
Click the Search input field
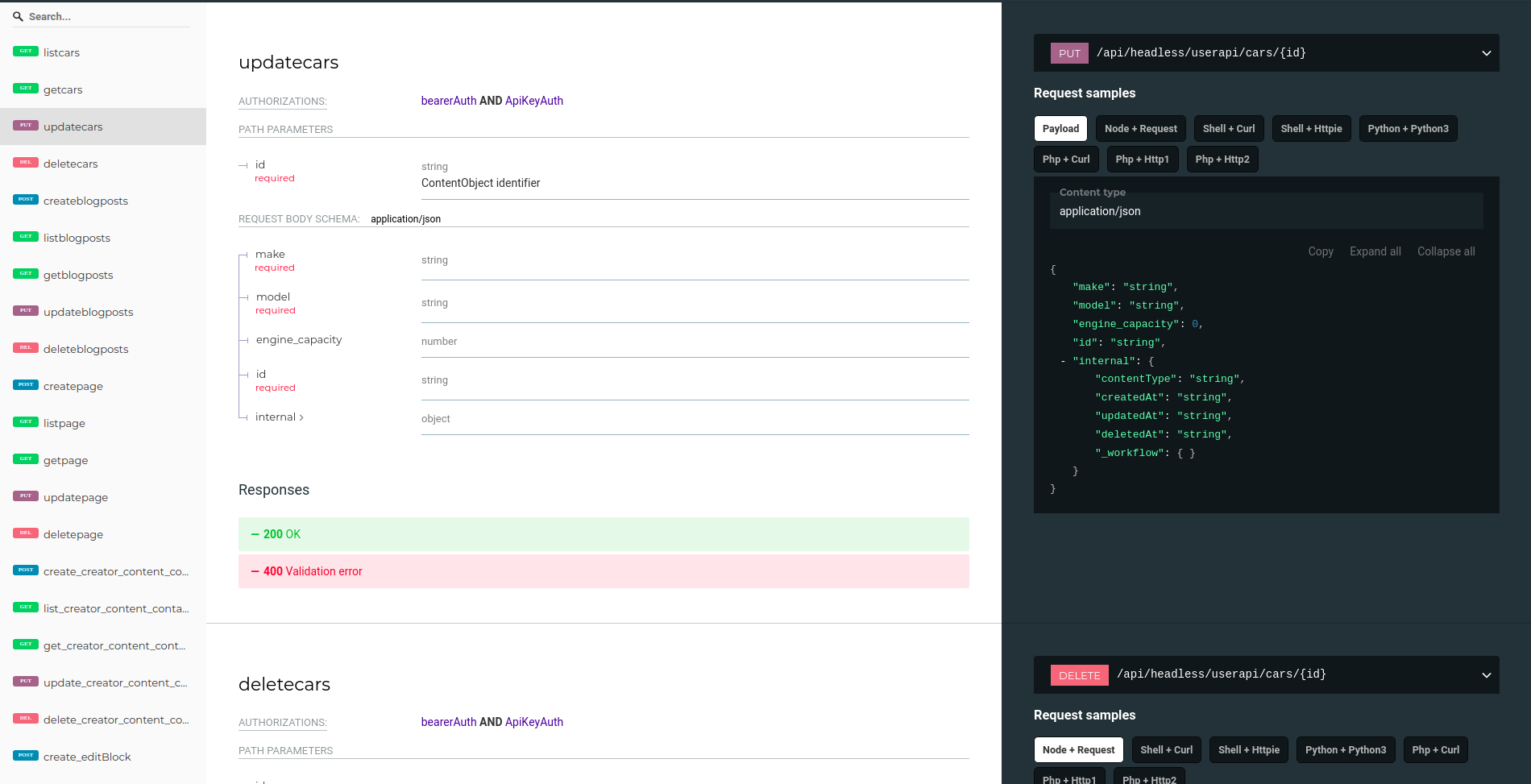pos(109,16)
